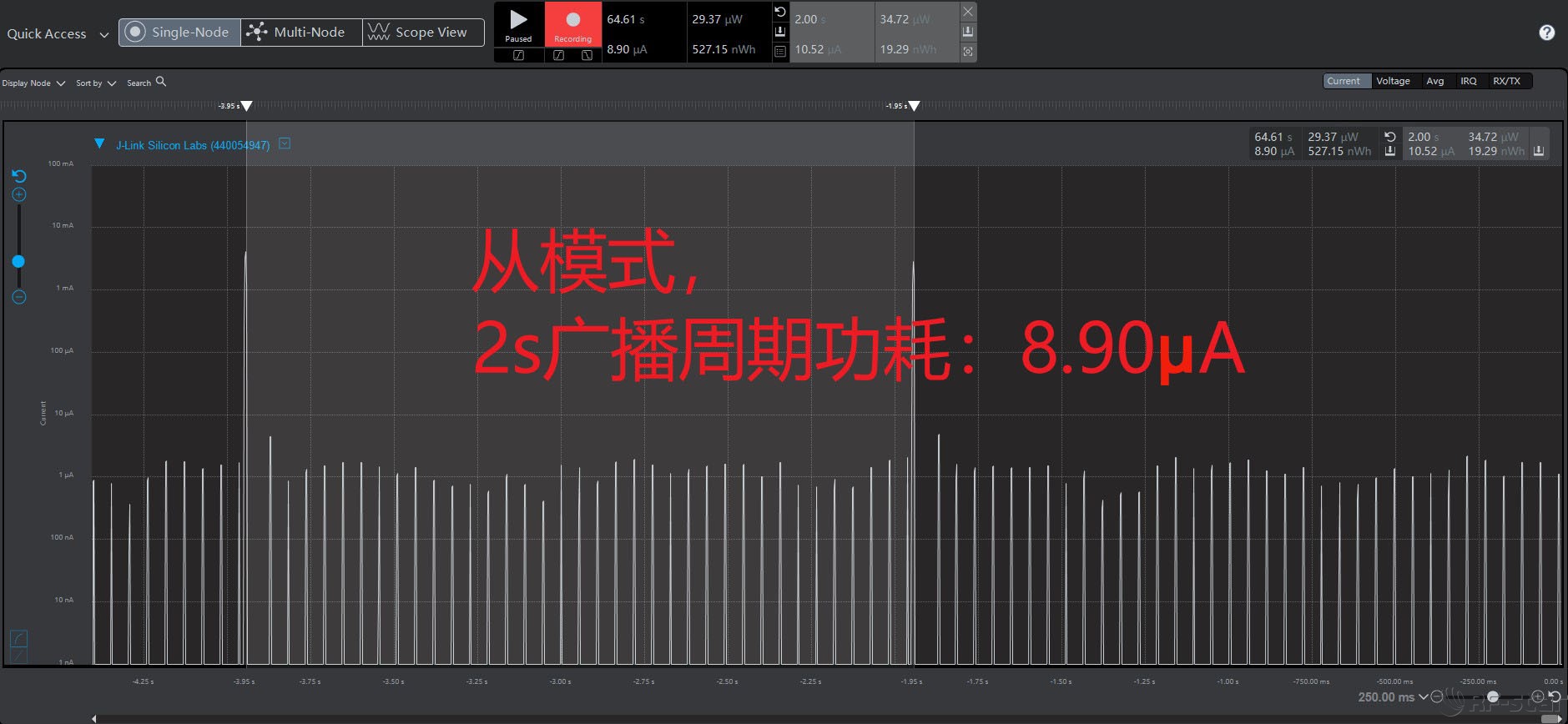Save waveform panel session data icon

coord(1389,151)
